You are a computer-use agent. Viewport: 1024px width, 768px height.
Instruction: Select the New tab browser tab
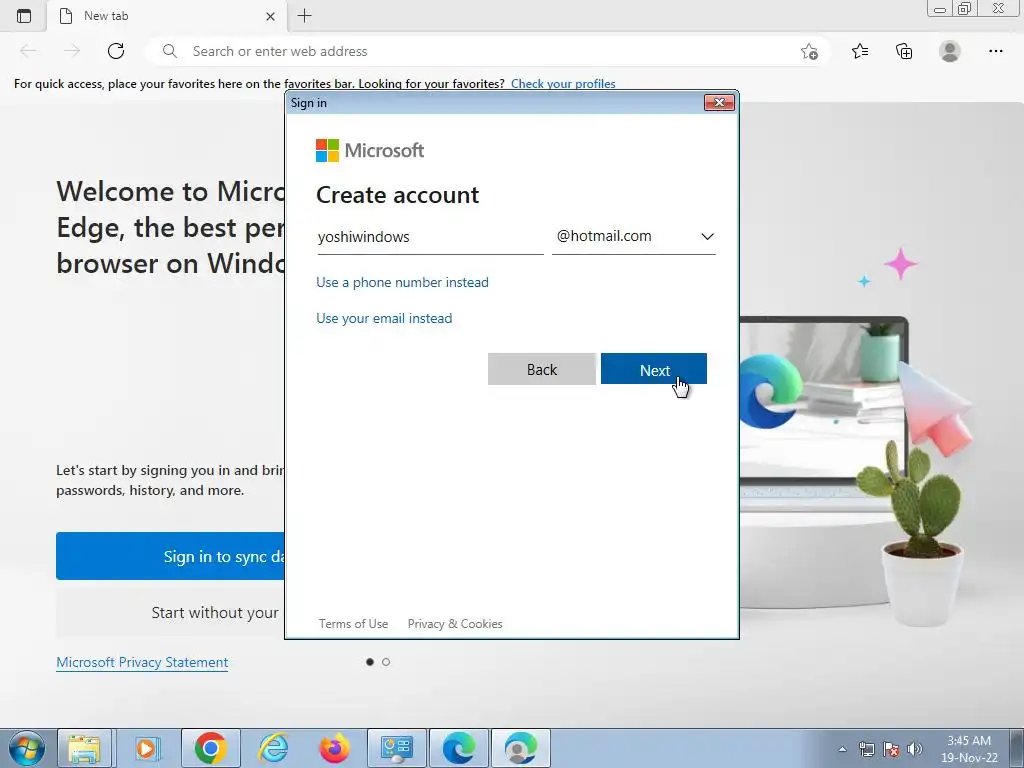tap(167, 16)
